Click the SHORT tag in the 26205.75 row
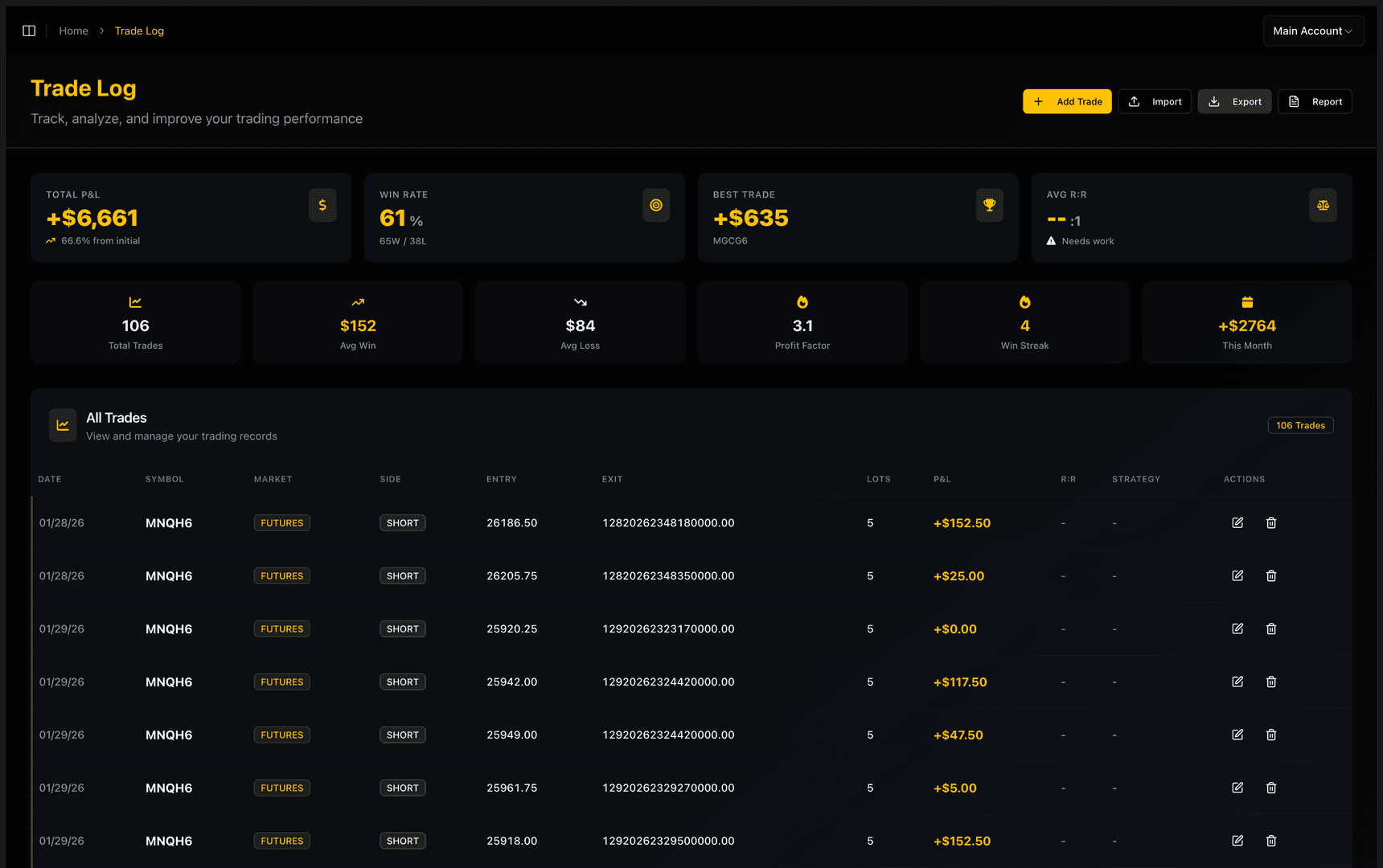 403,575
